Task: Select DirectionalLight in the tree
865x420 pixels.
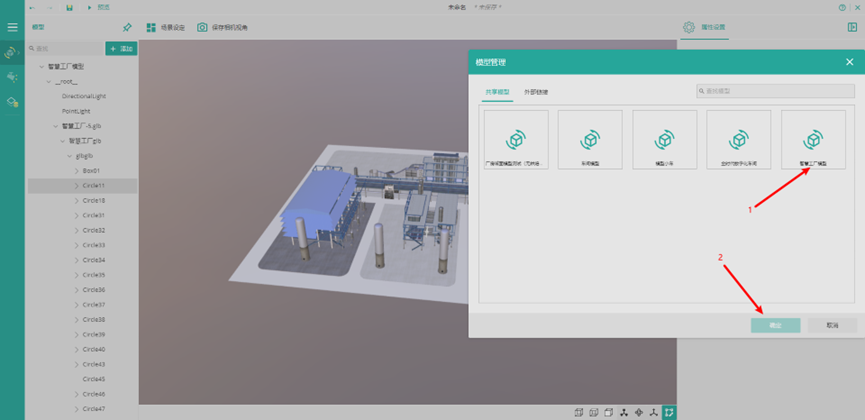Action: [84, 96]
